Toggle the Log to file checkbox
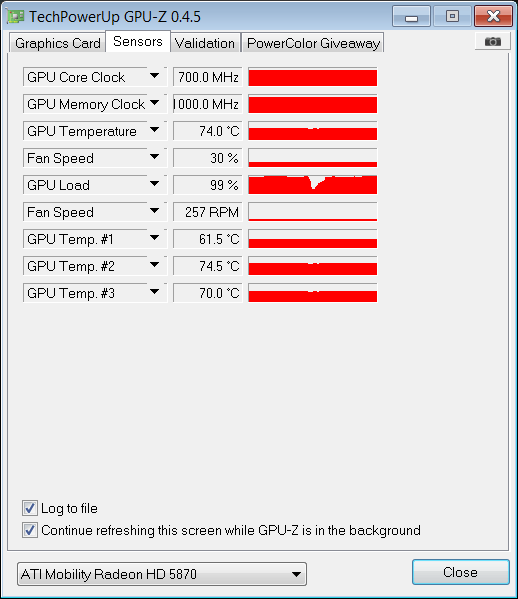 29,508
